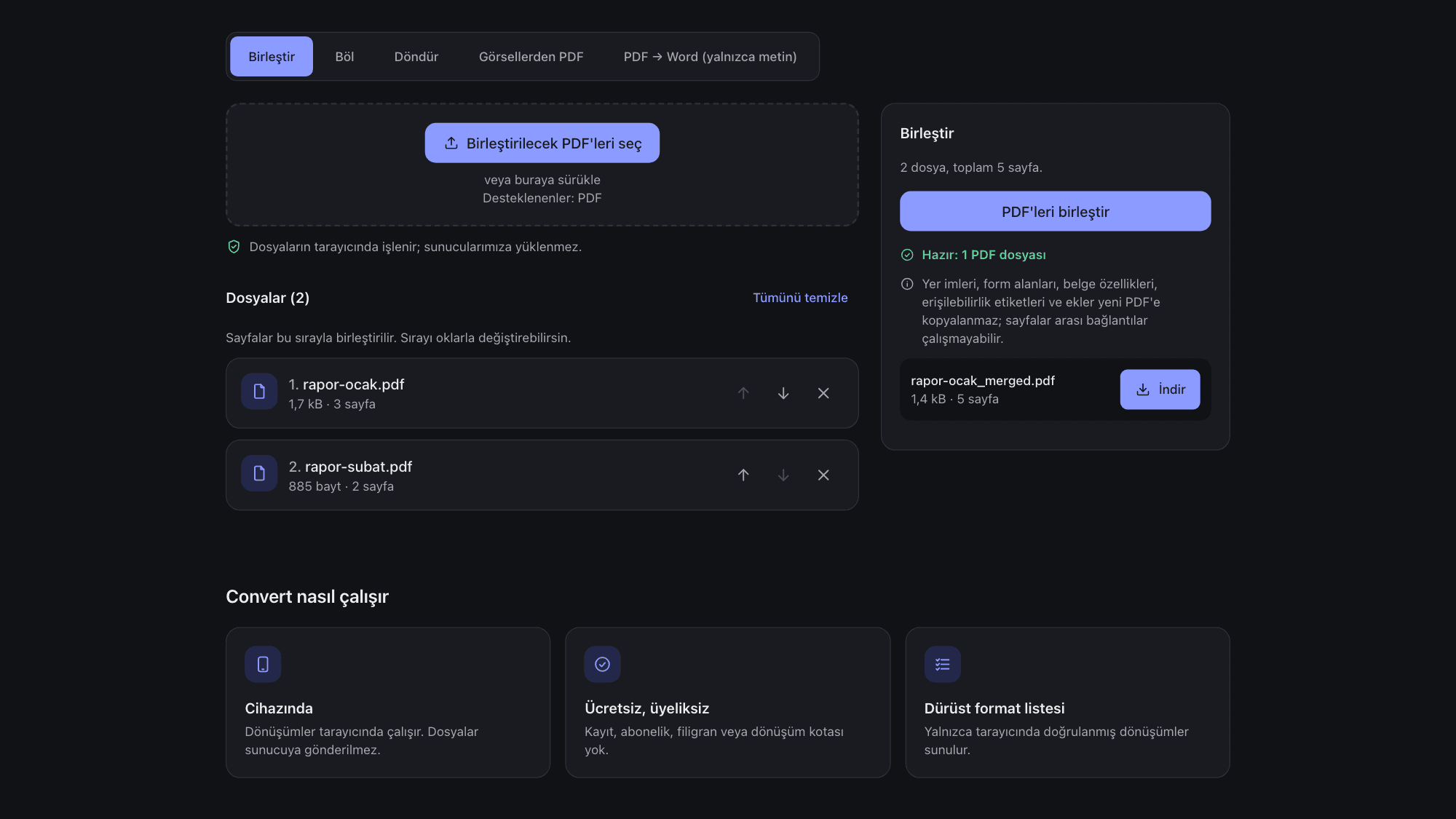The width and height of the screenshot is (1456, 819).
Task: Click the shield privacy icon
Action: [234, 247]
